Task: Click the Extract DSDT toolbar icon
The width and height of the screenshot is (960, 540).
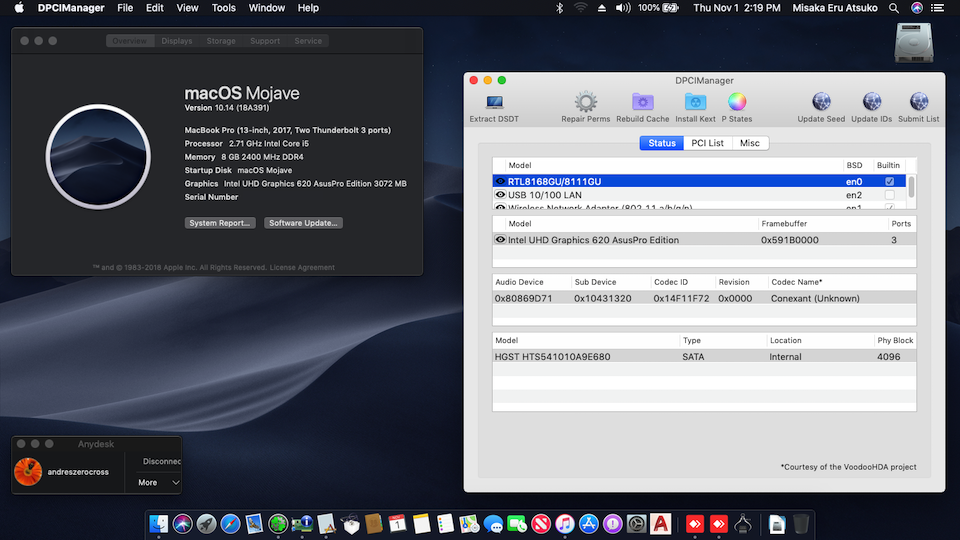Action: coord(494,102)
